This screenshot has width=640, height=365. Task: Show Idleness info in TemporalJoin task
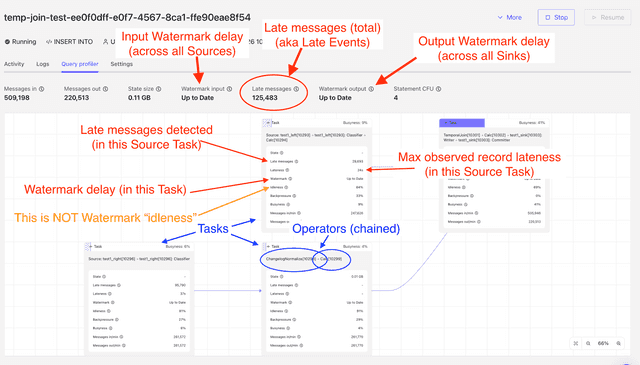pyautogui.click(x=464, y=187)
